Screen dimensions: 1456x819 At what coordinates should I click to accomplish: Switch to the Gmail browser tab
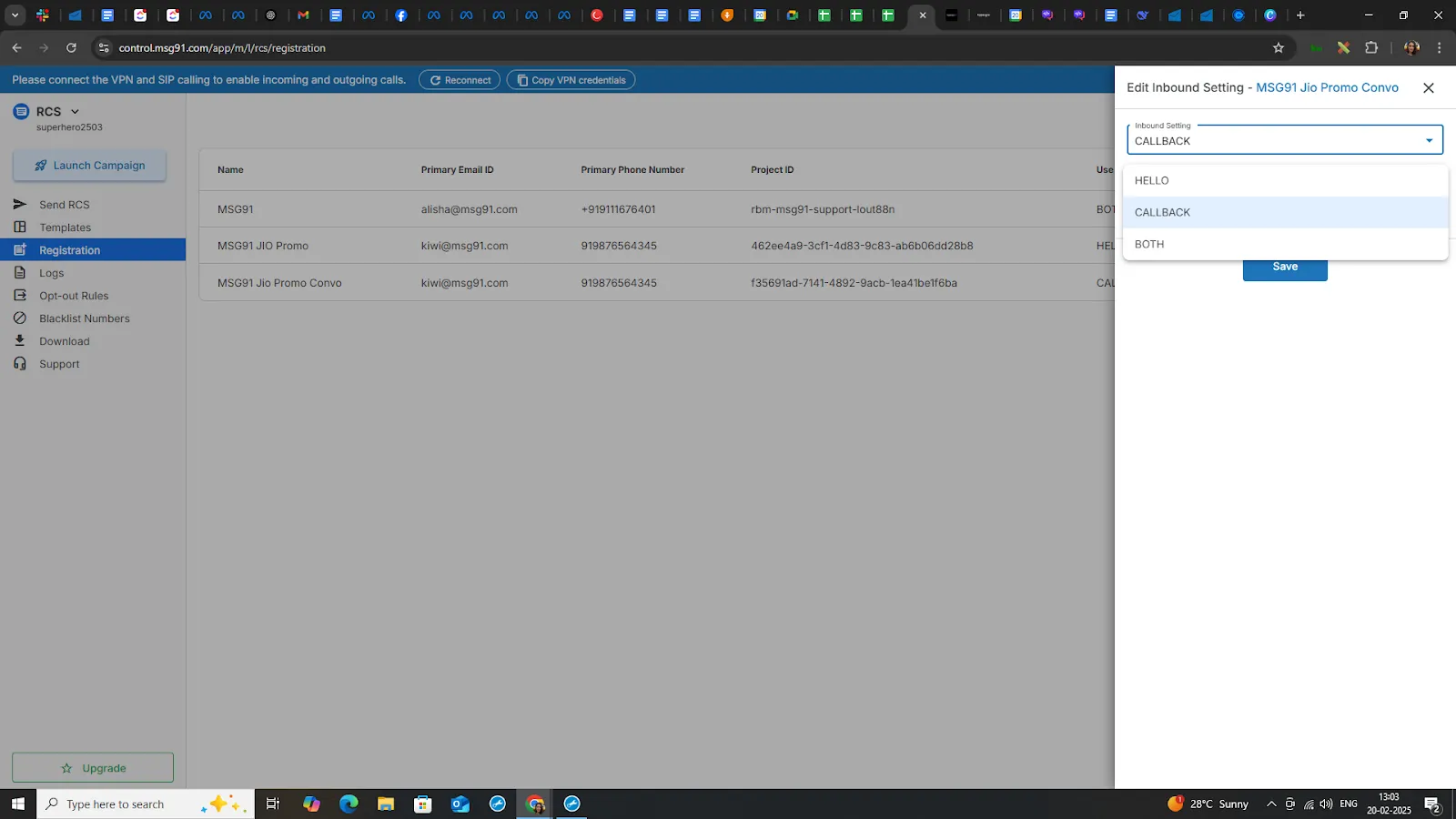(x=303, y=15)
